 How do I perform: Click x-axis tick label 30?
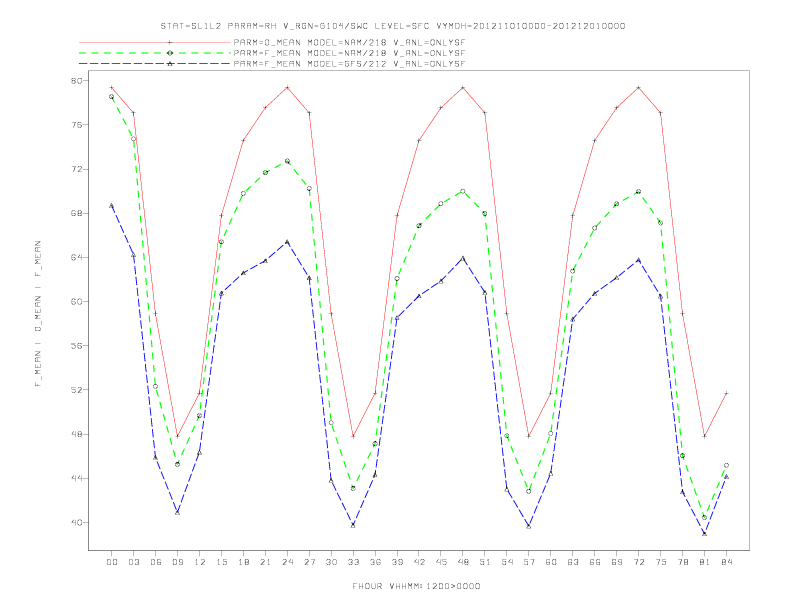pyautogui.click(x=331, y=562)
